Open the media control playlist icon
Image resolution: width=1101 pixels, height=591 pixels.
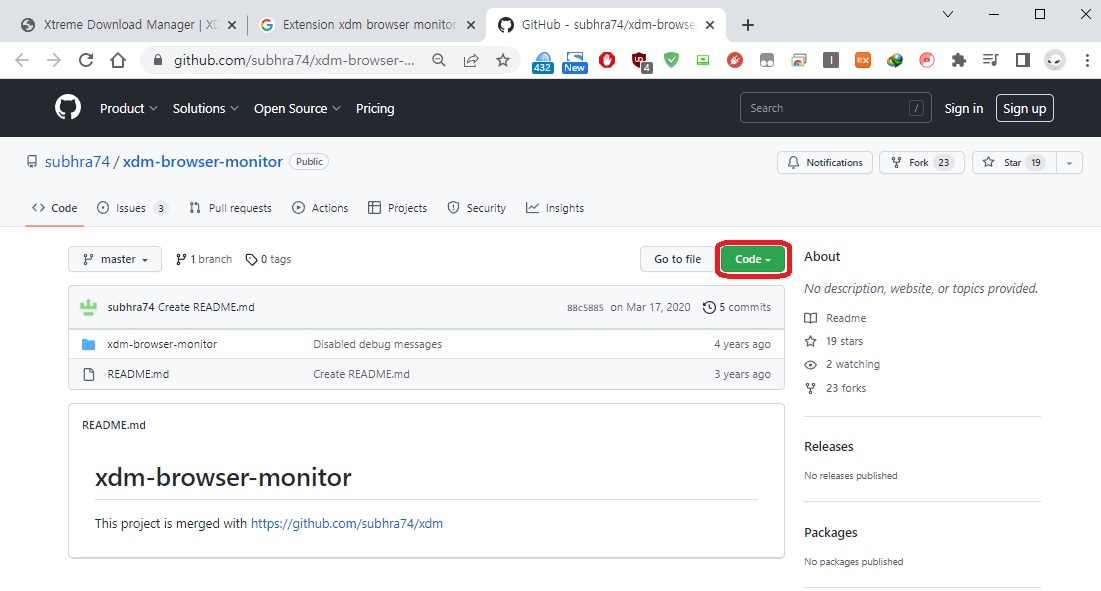tap(990, 60)
